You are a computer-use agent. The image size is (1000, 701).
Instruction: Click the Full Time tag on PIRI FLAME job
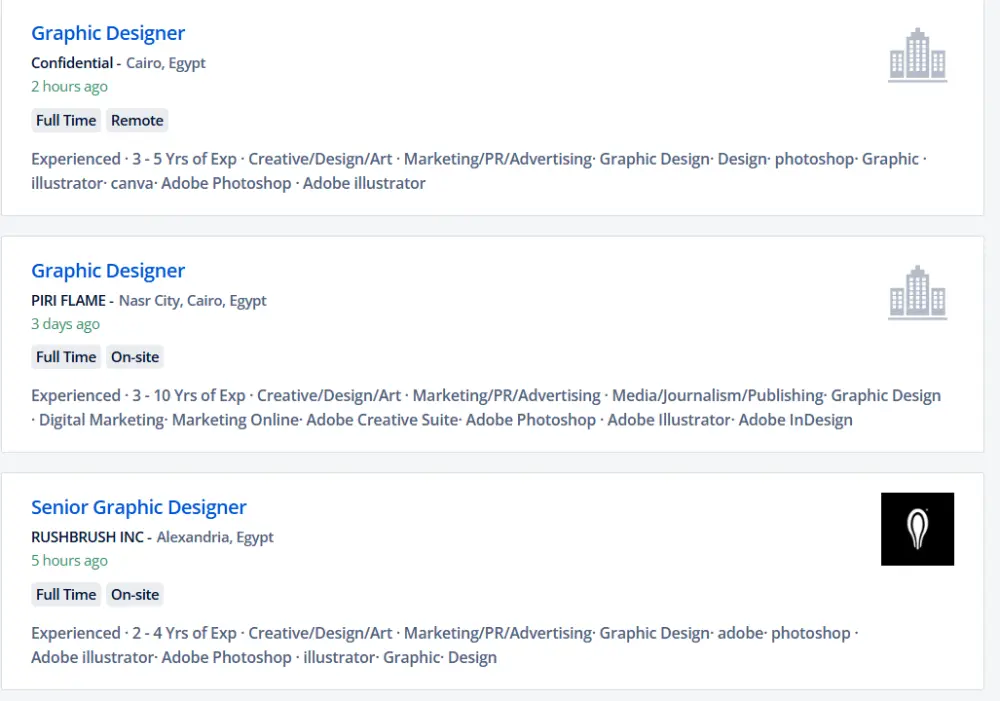click(66, 357)
